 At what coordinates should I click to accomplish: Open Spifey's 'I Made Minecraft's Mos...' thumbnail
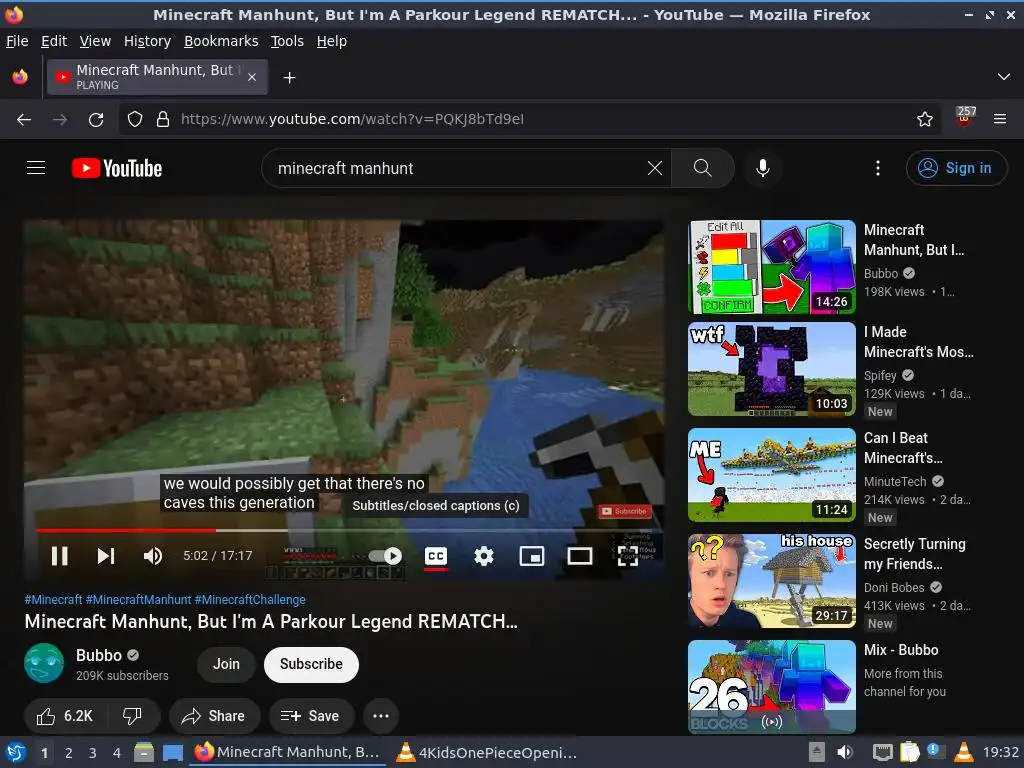pyautogui.click(x=772, y=369)
